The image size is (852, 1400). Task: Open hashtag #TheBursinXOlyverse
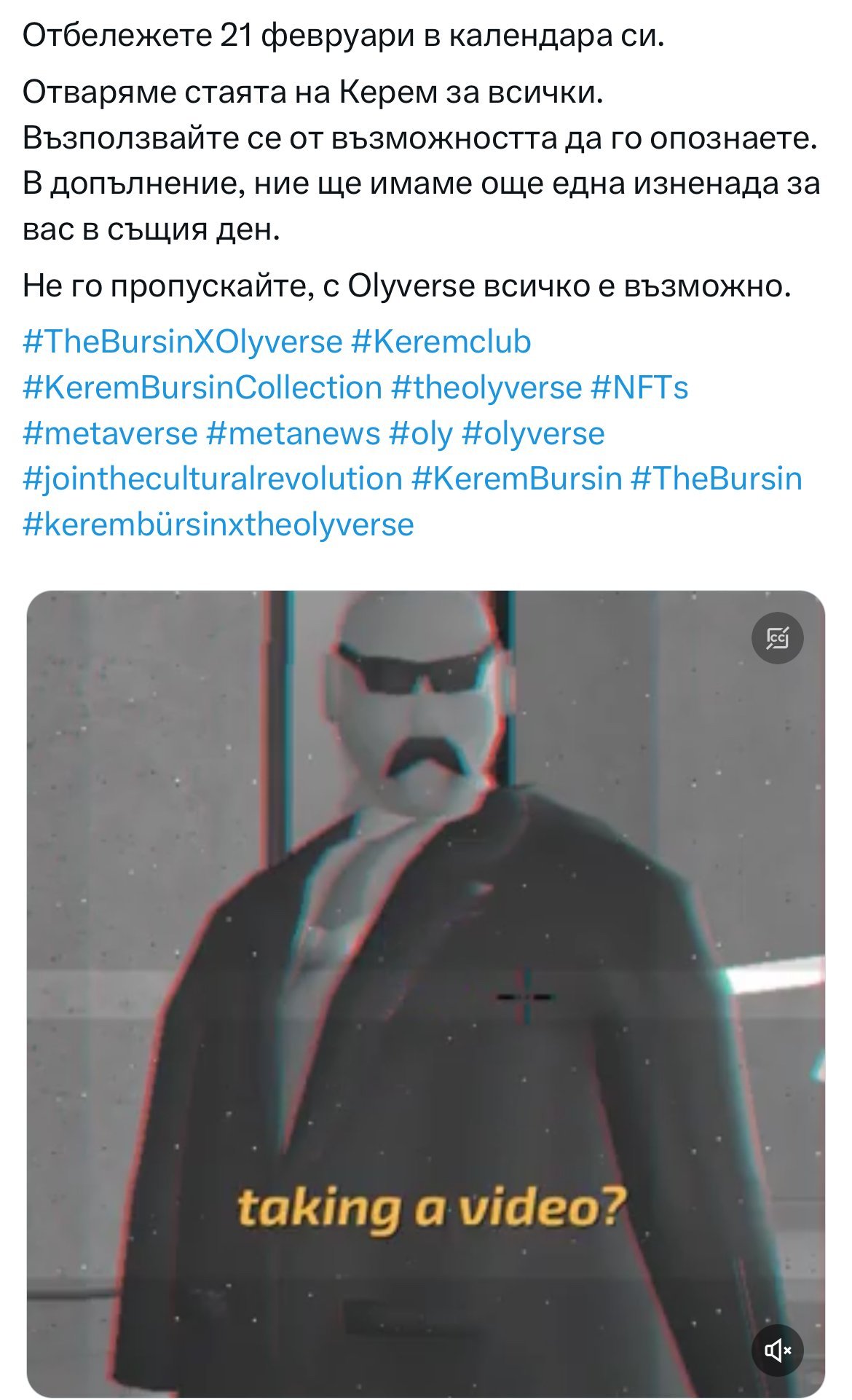click(x=183, y=342)
